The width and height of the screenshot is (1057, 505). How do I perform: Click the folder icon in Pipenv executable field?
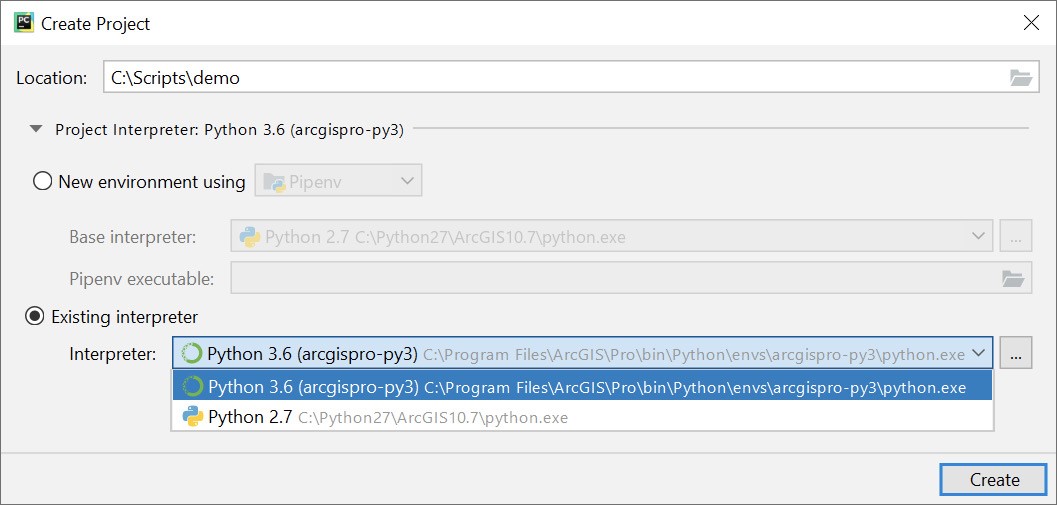pos(1013,278)
